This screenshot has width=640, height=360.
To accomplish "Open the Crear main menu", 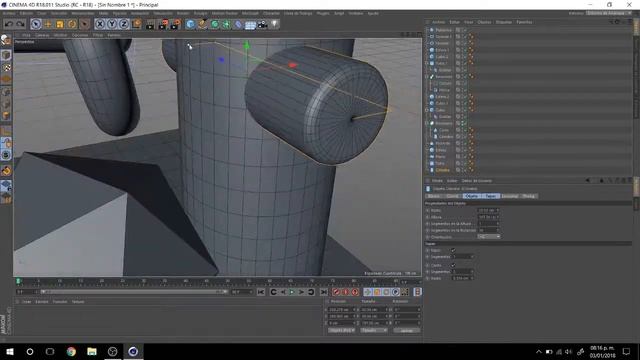I will coord(42,13).
